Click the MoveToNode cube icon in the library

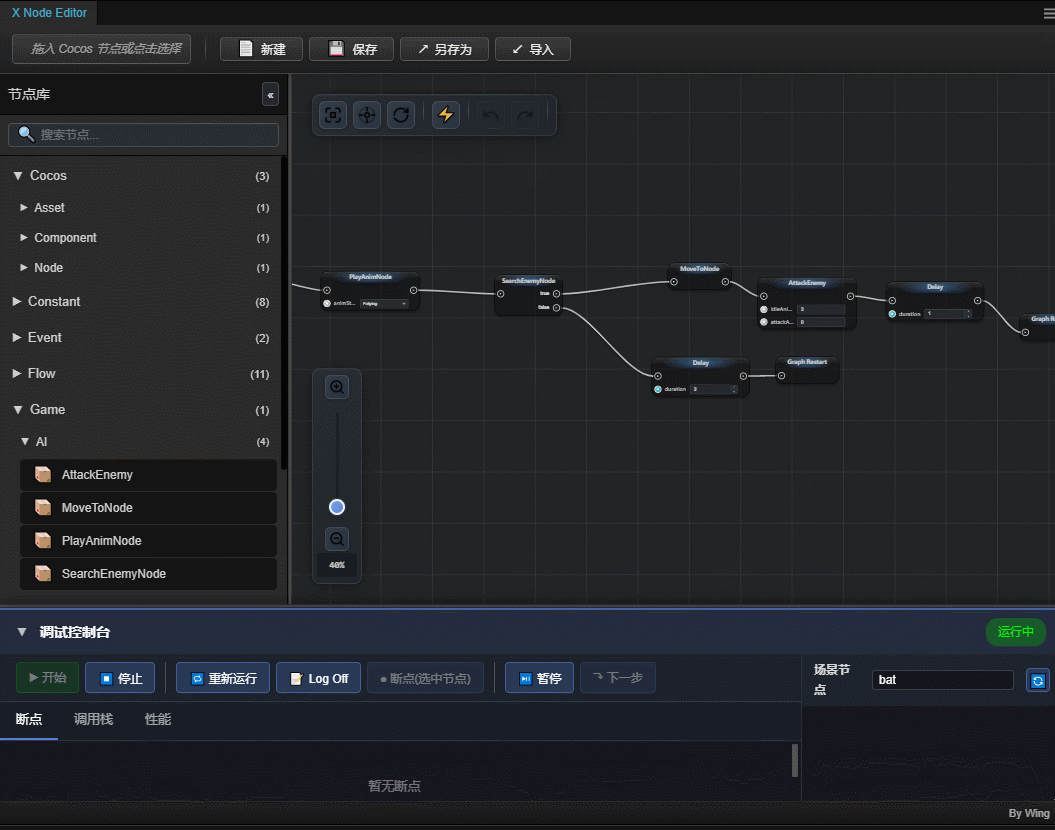(43, 508)
